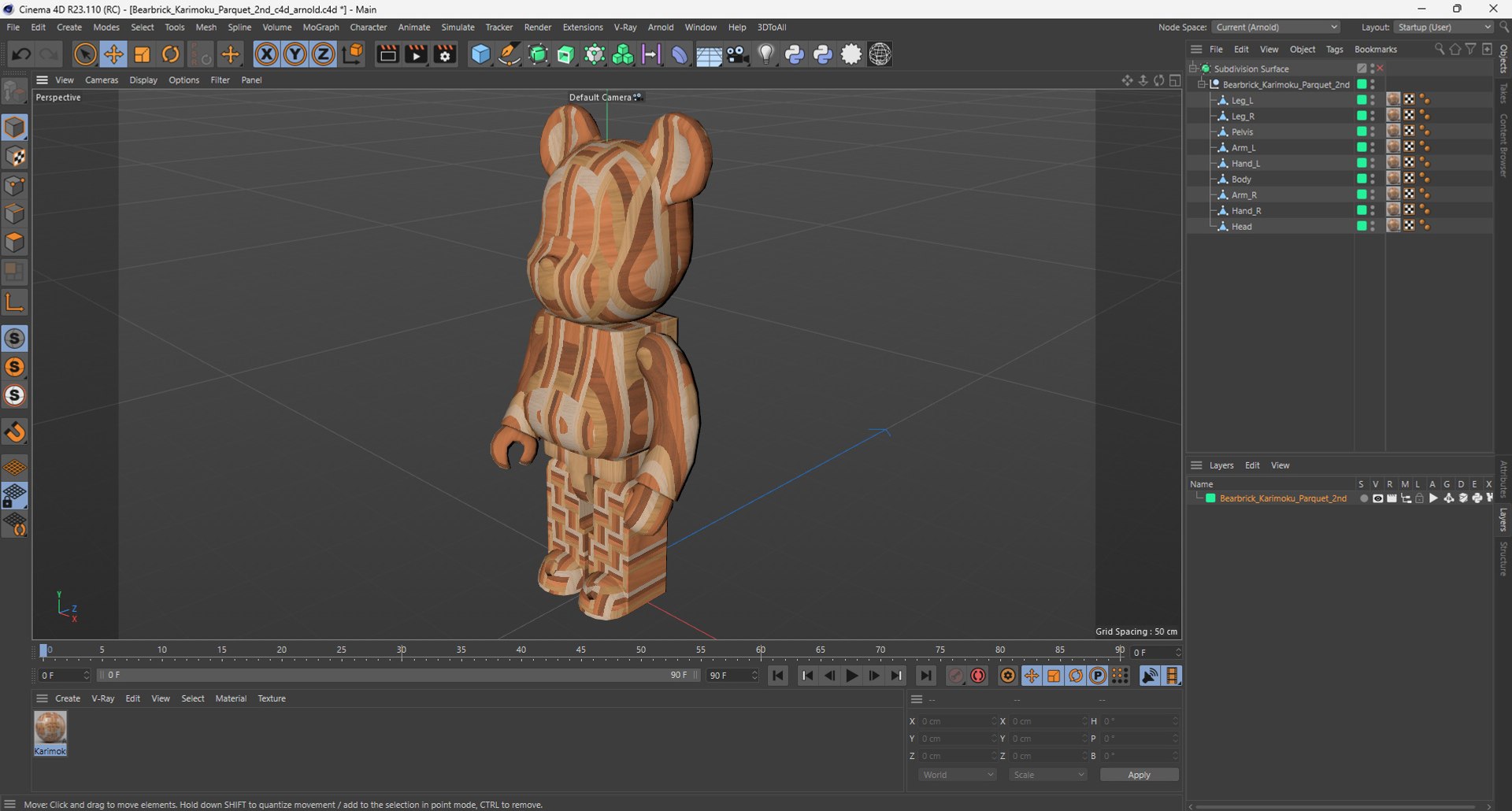Render to Picture Viewer

[x=416, y=54]
